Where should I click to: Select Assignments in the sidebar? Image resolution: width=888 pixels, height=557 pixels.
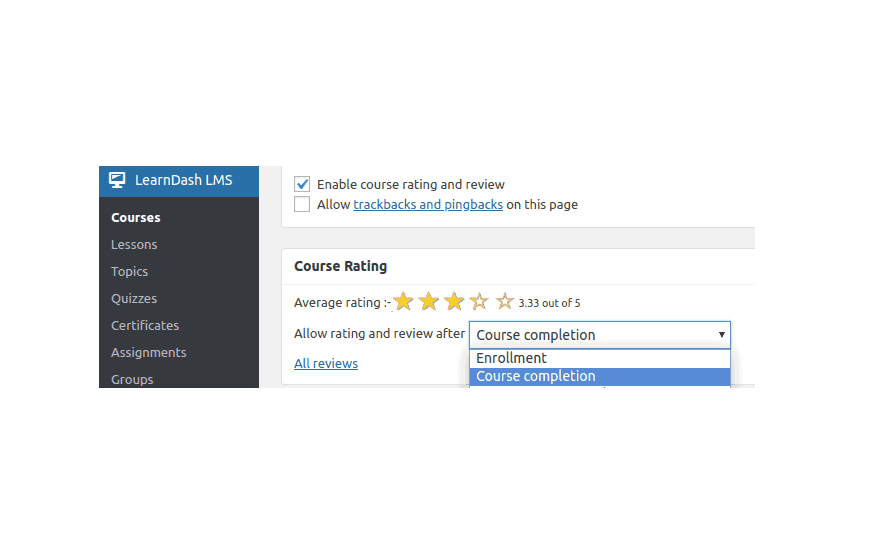(x=149, y=353)
